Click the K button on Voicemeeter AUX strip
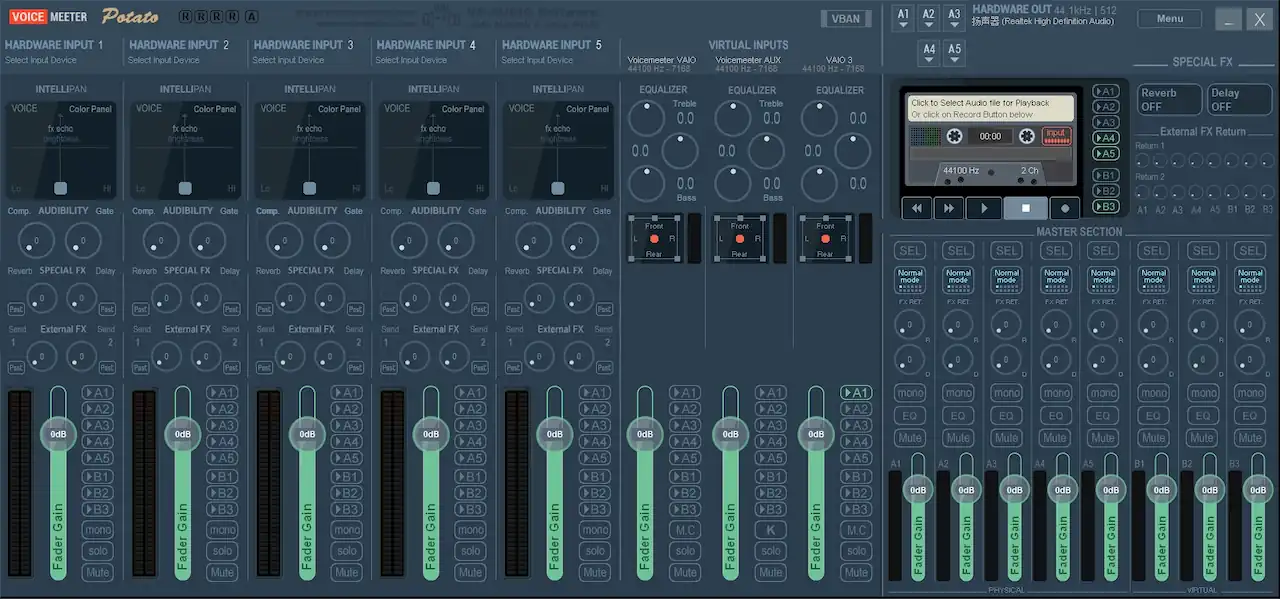This screenshot has height=599, width=1280. (770, 530)
